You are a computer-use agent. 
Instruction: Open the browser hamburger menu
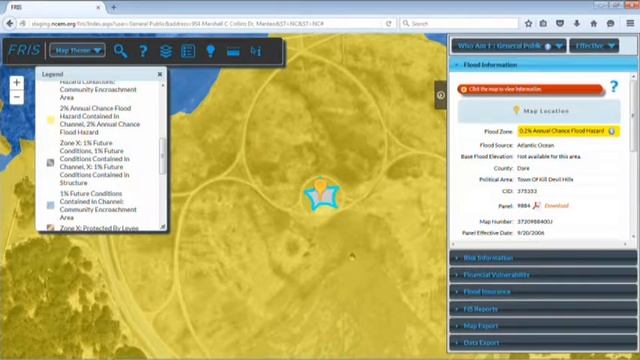[x=630, y=24]
